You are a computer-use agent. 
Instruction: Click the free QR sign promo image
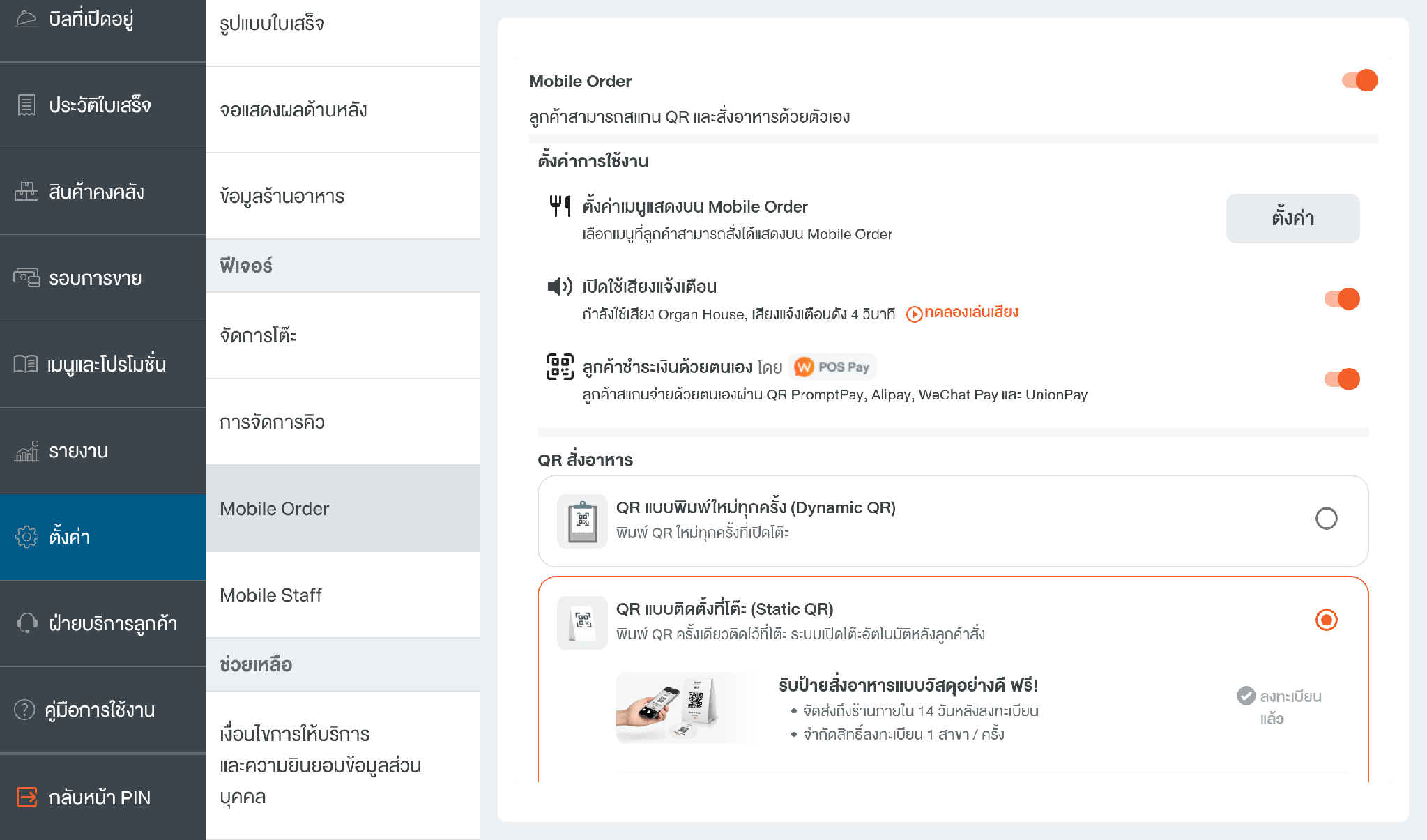[x=685, y=708]
